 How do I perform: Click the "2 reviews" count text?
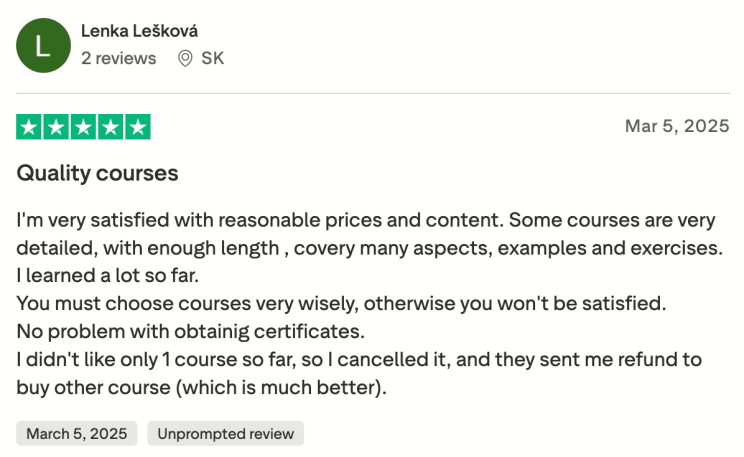(x=118, y=58)
